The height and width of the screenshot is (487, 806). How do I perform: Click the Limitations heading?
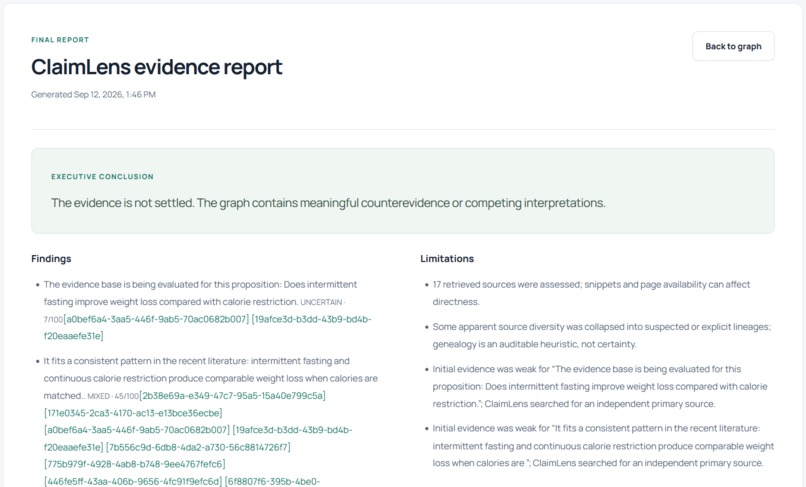click(x=447, y=259)
